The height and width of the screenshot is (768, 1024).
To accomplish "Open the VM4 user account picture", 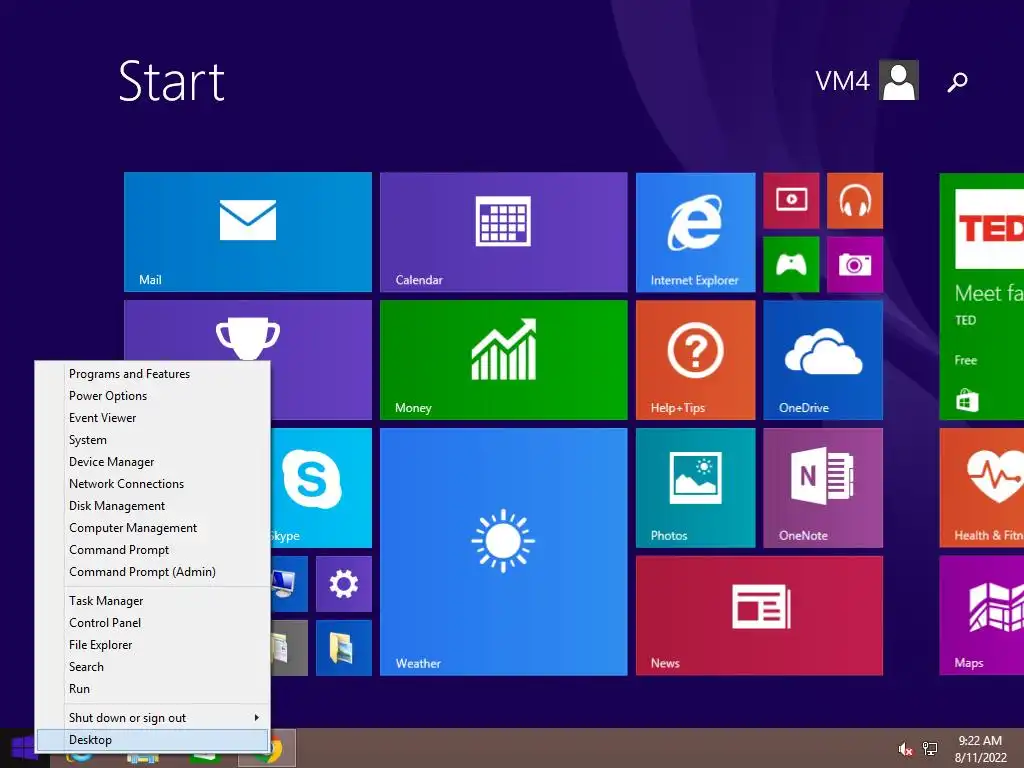I will coord(899,80).
